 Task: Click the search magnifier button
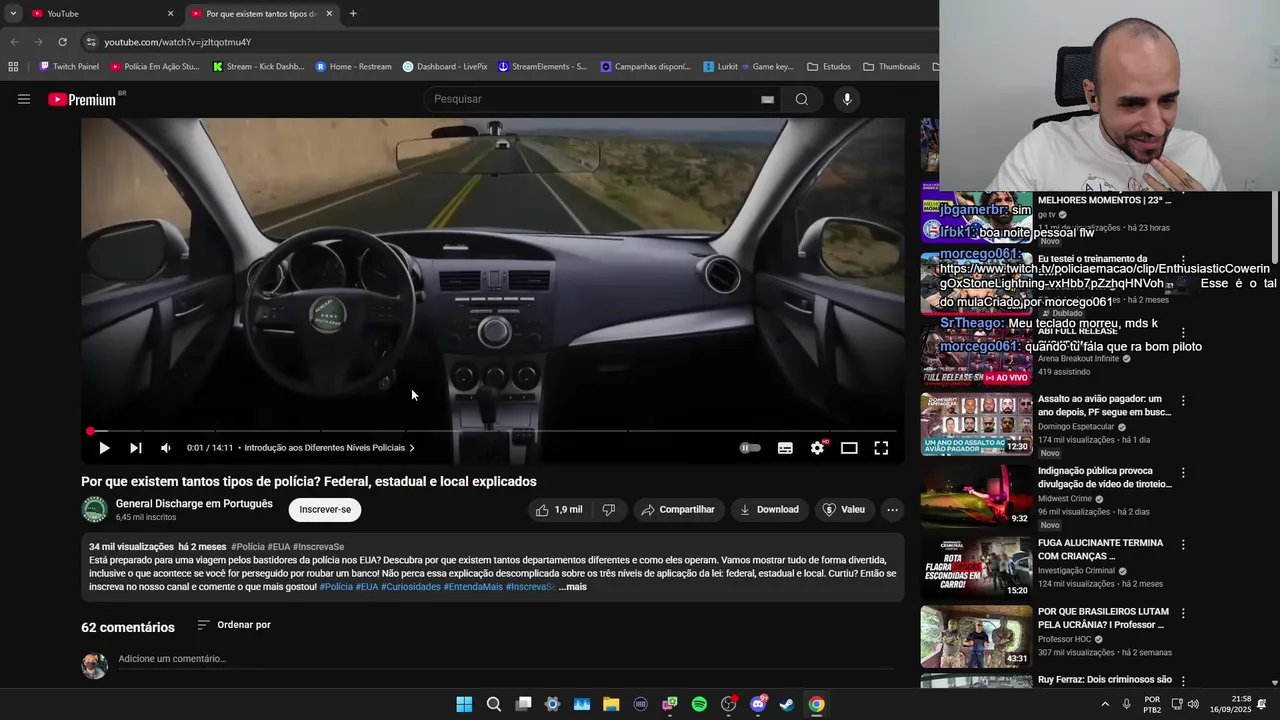(801, 99)
